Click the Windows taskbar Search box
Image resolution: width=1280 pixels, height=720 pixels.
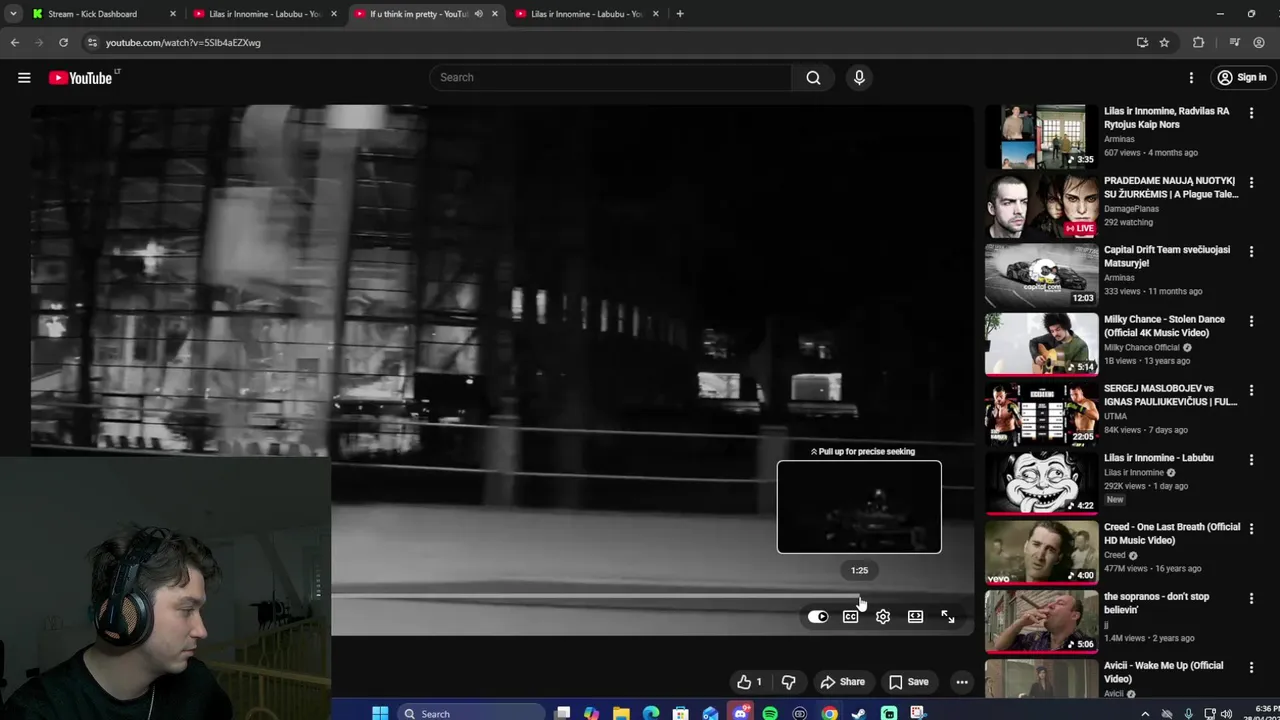[470, 713]
